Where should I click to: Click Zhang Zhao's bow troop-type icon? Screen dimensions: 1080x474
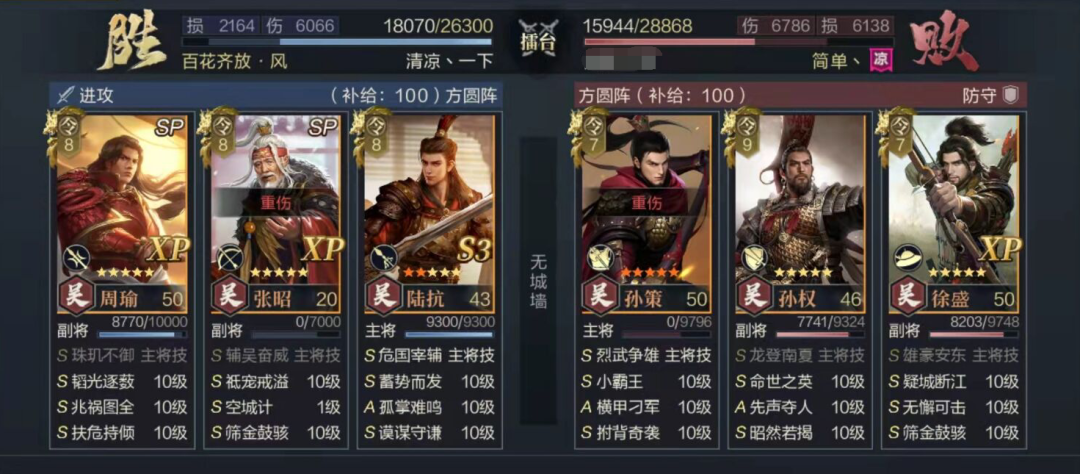(x=231, y=258)
